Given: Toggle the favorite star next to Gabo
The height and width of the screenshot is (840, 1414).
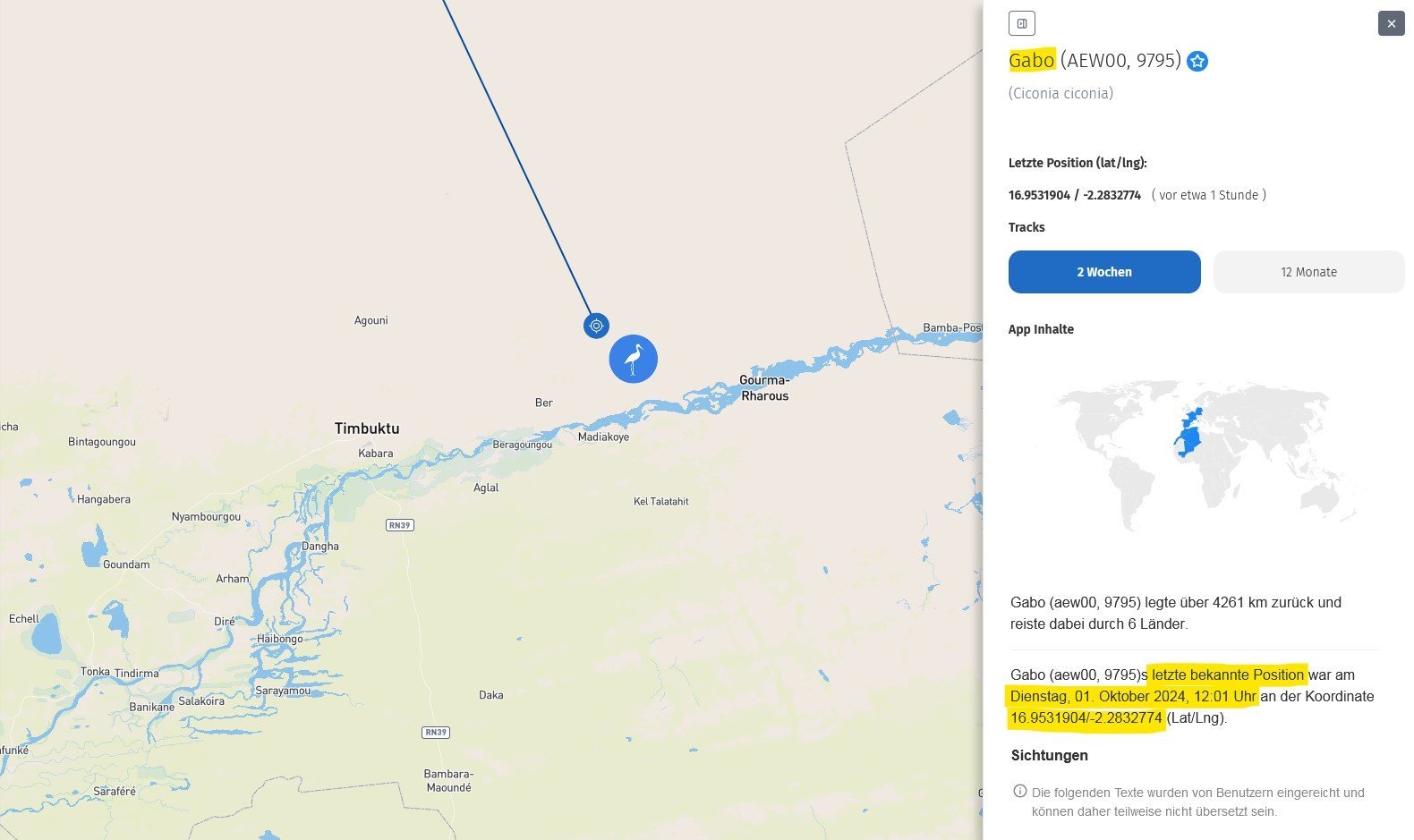Looking at the screenshot, I should tap(1197, 62).
